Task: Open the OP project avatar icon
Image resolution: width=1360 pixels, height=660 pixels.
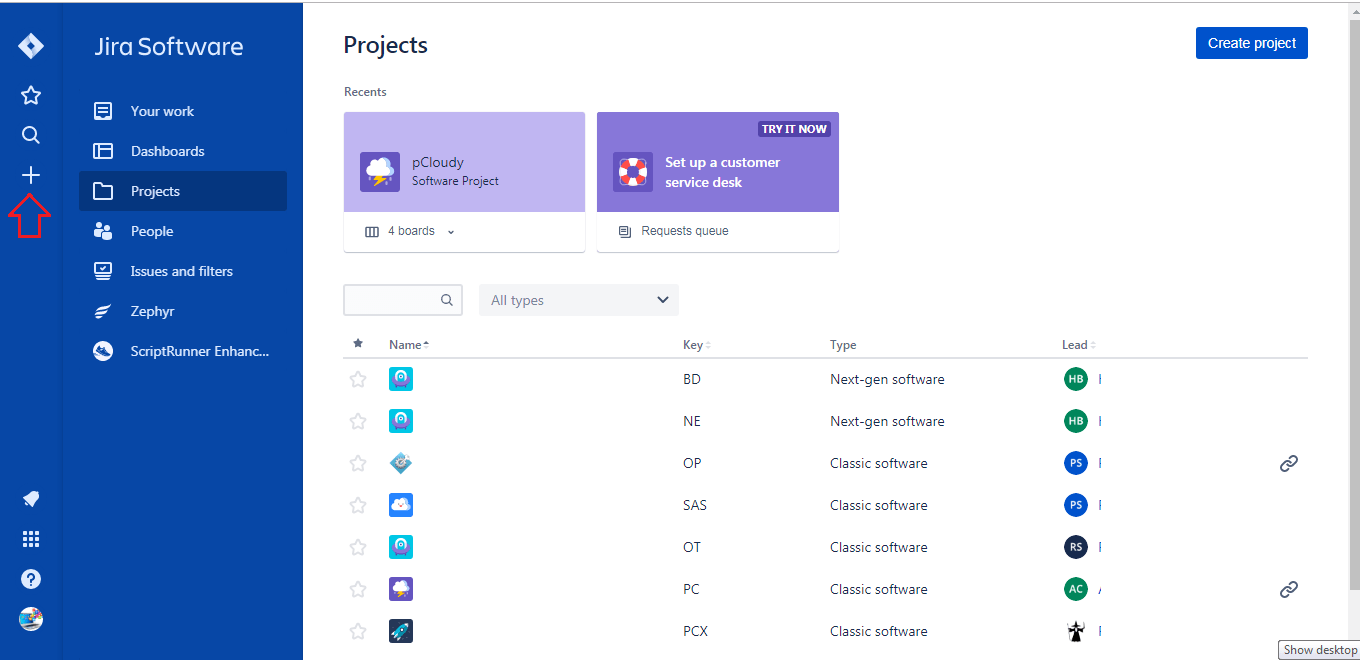Action: [401, 463]
